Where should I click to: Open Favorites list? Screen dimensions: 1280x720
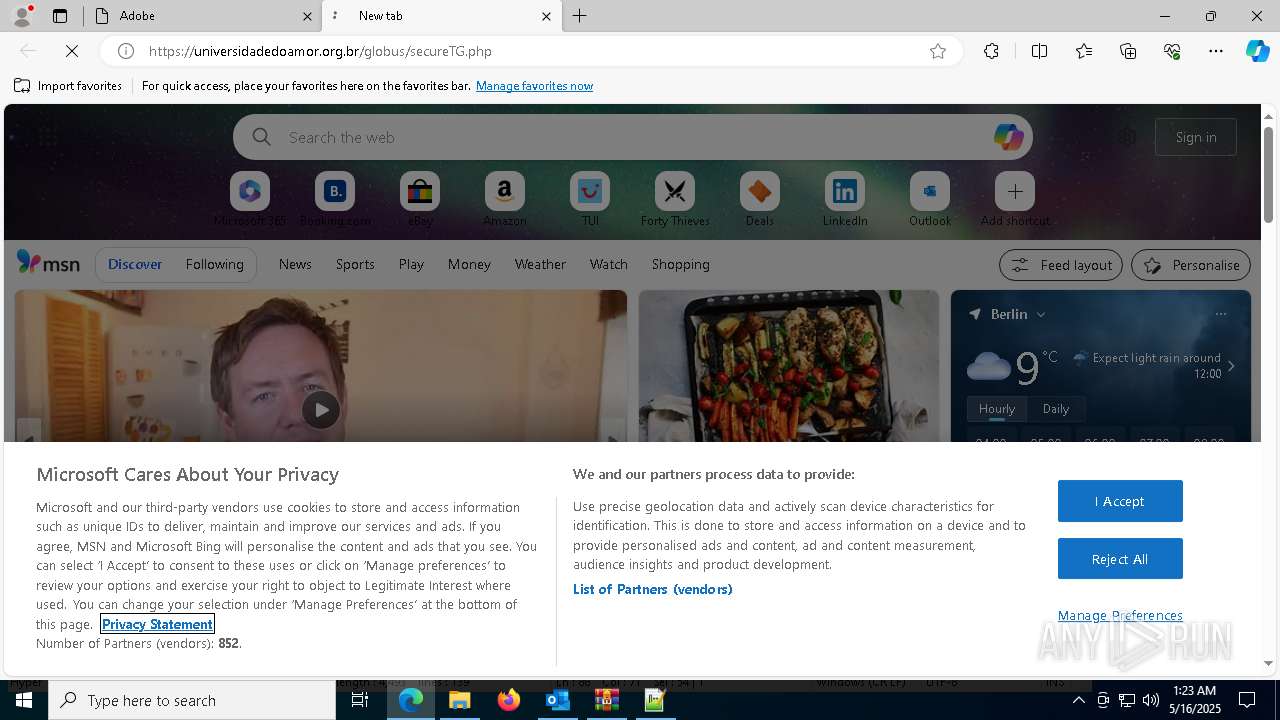point(1084,51)
